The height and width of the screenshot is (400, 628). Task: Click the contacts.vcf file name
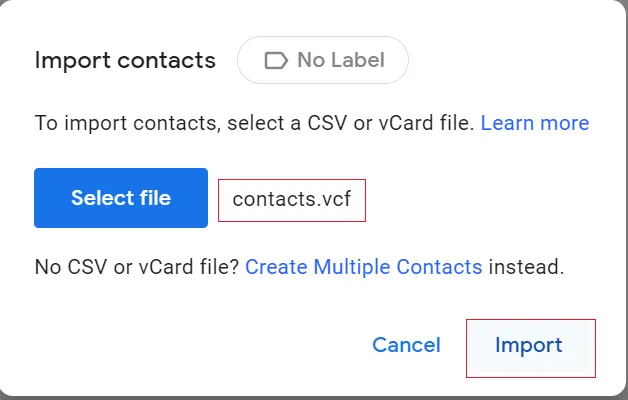coord(291,199)
